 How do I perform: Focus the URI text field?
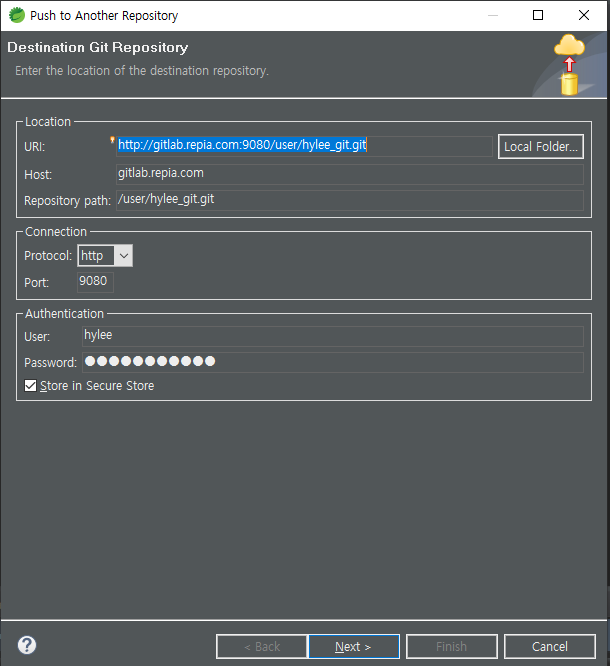pos(304,146)
